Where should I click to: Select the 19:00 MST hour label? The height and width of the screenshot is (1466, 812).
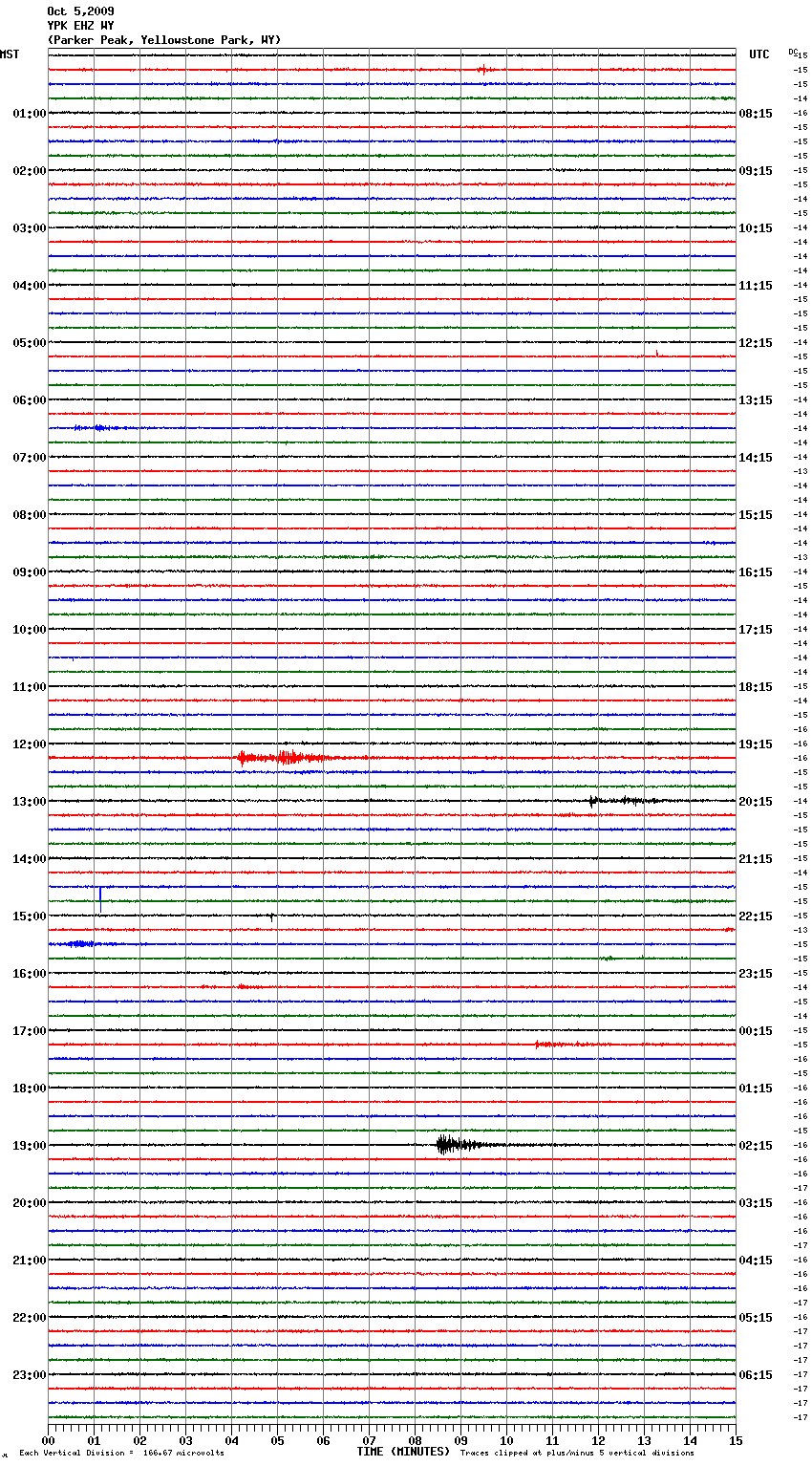(x=30, y=1146)
